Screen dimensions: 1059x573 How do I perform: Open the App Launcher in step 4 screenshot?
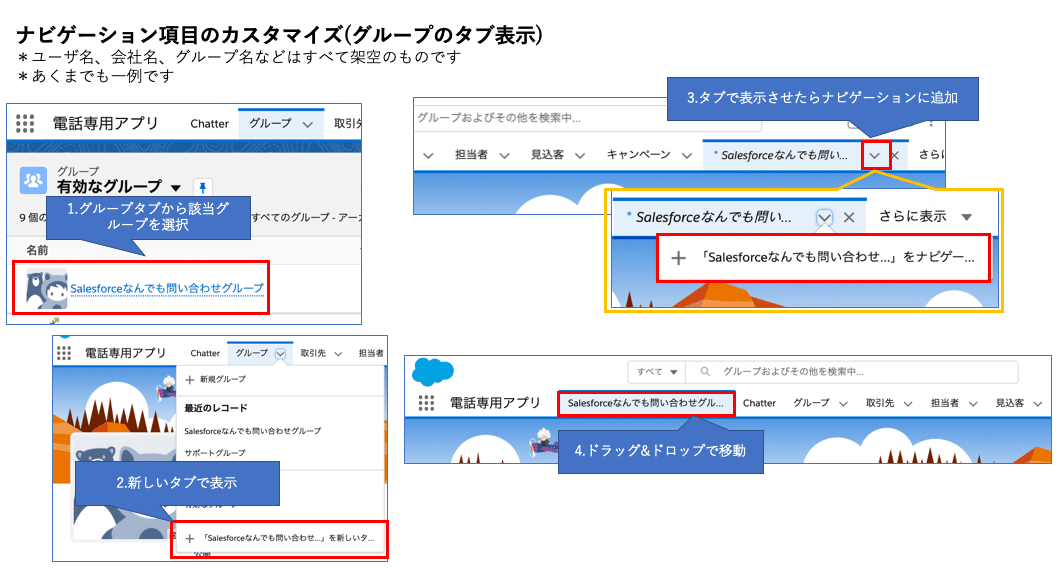click(x=426, y=403)
